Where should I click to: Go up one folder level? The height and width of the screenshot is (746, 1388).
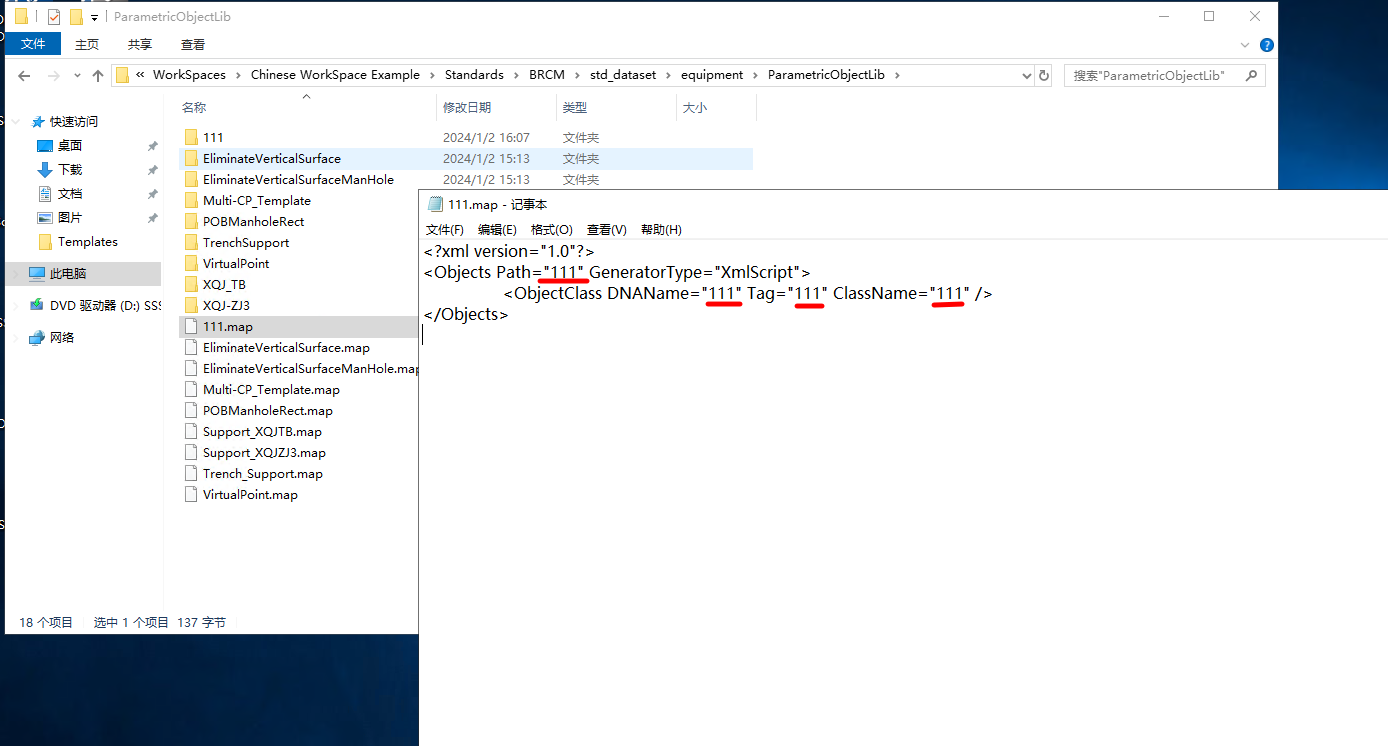point(98,75)
